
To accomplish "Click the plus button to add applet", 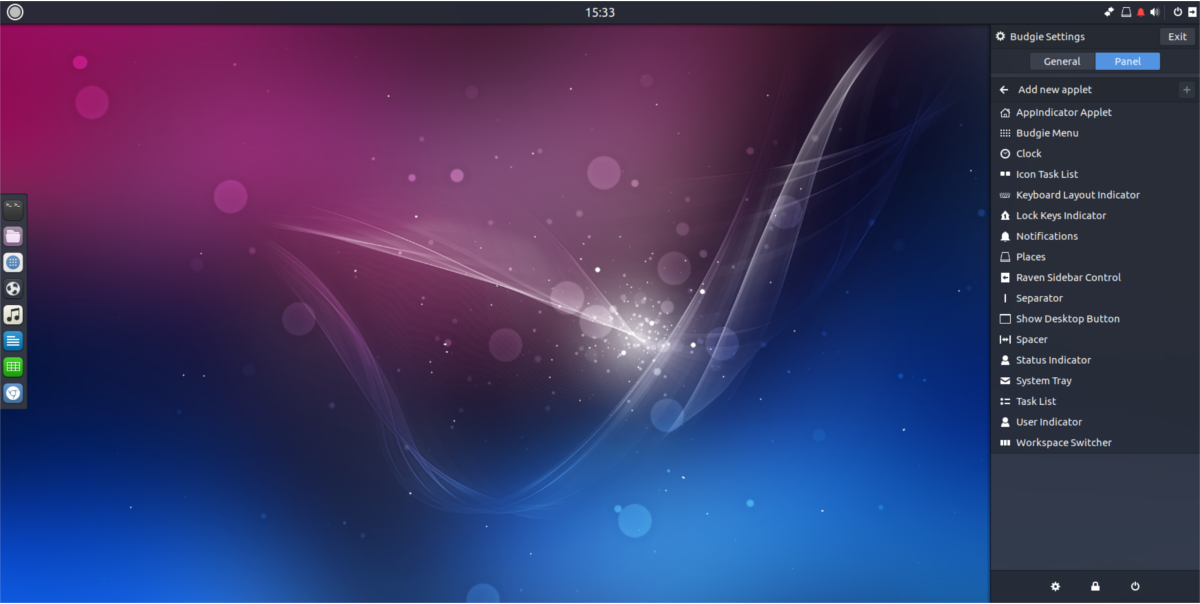I will [1186, 90].
